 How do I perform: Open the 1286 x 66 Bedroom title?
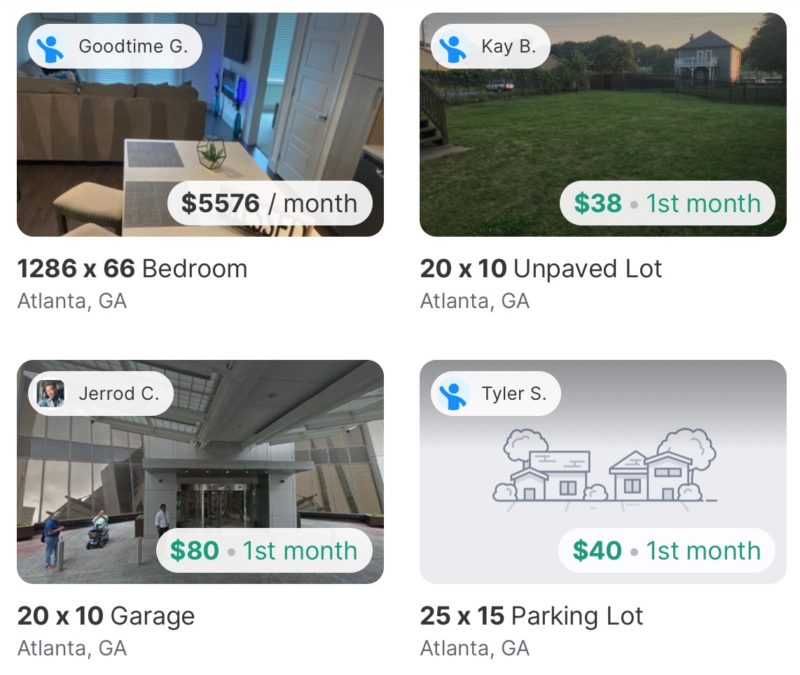133,269
